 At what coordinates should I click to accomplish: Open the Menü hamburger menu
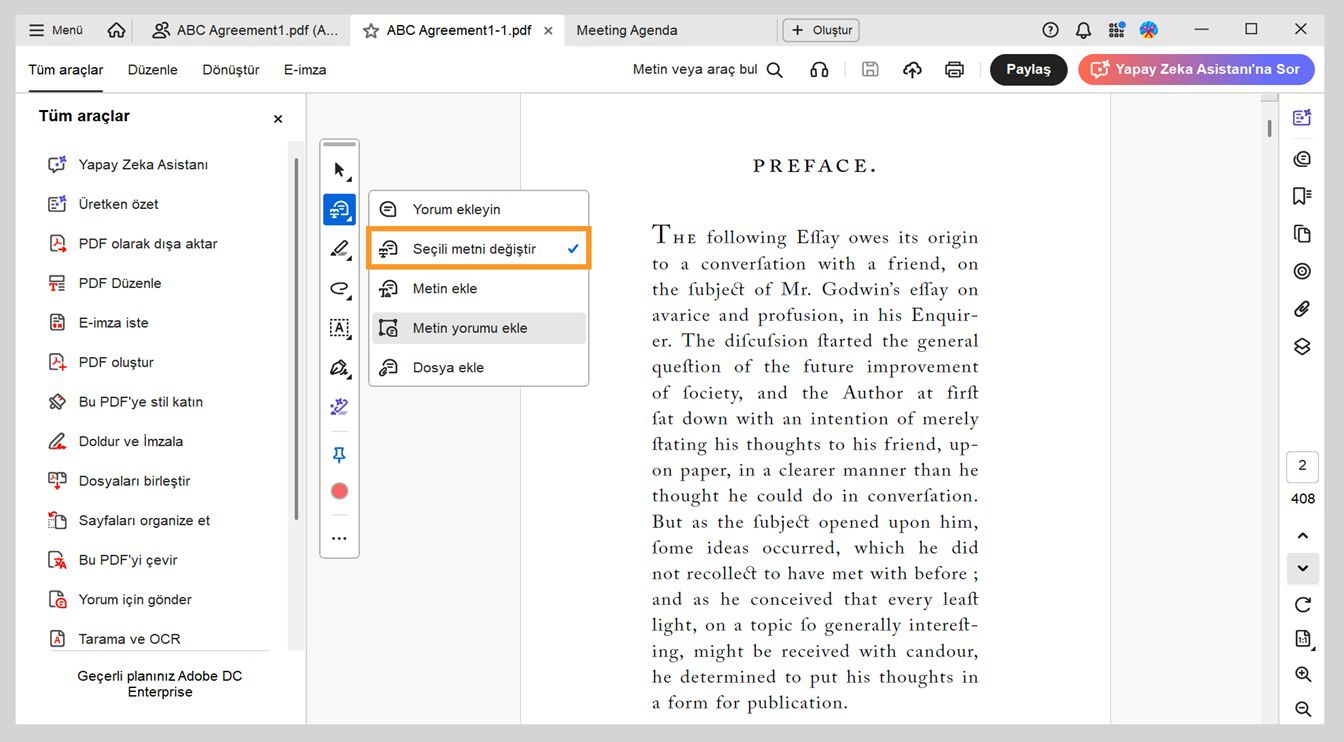click(x=56, y=30)
